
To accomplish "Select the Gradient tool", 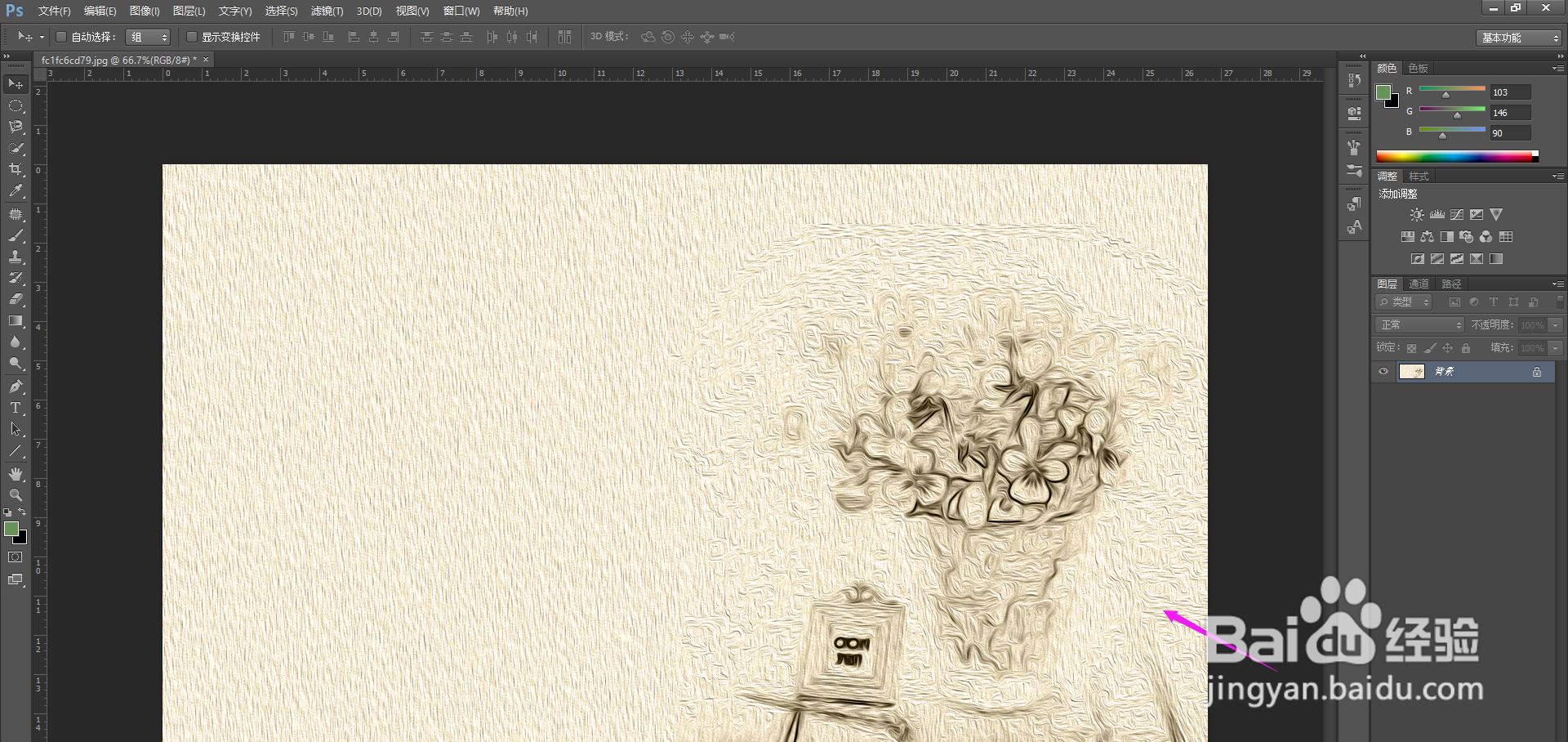I will click(x=16, y=320).
